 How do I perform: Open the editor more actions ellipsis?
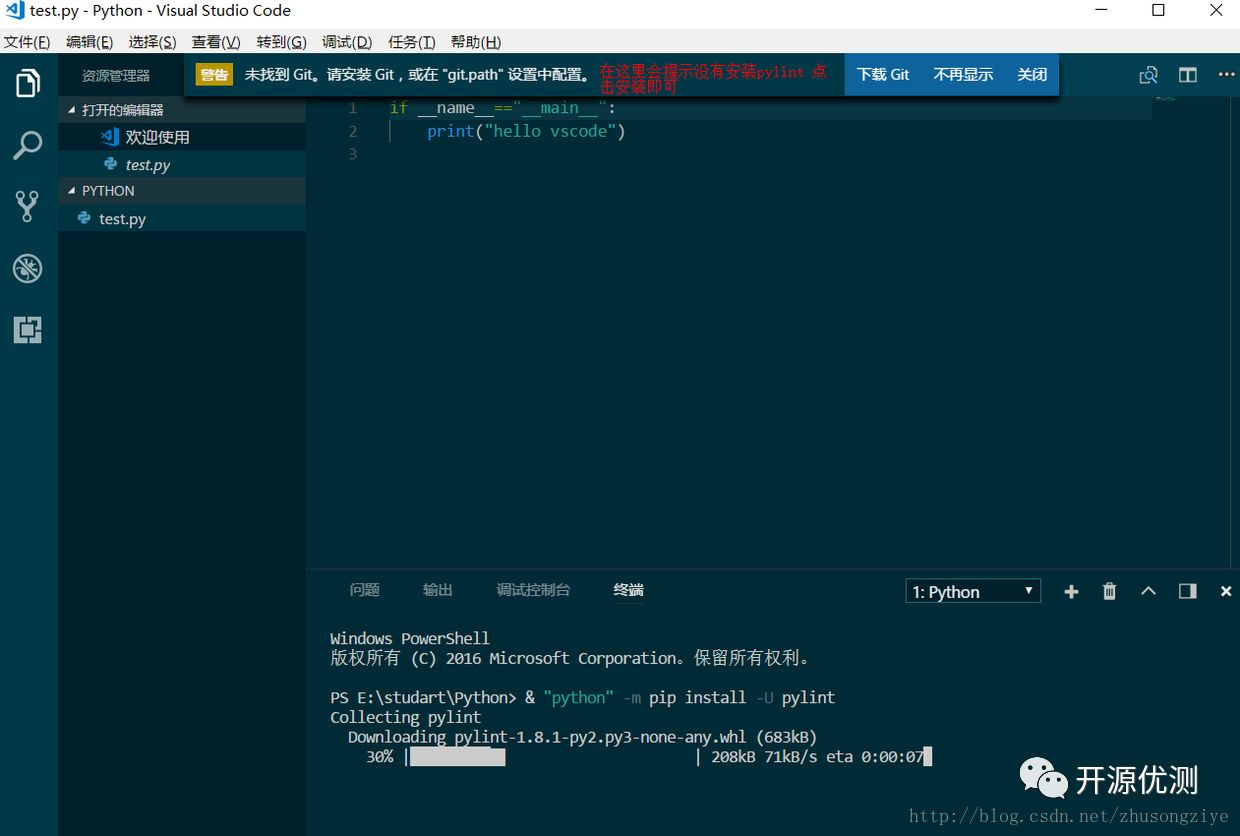click(1226, 75)
